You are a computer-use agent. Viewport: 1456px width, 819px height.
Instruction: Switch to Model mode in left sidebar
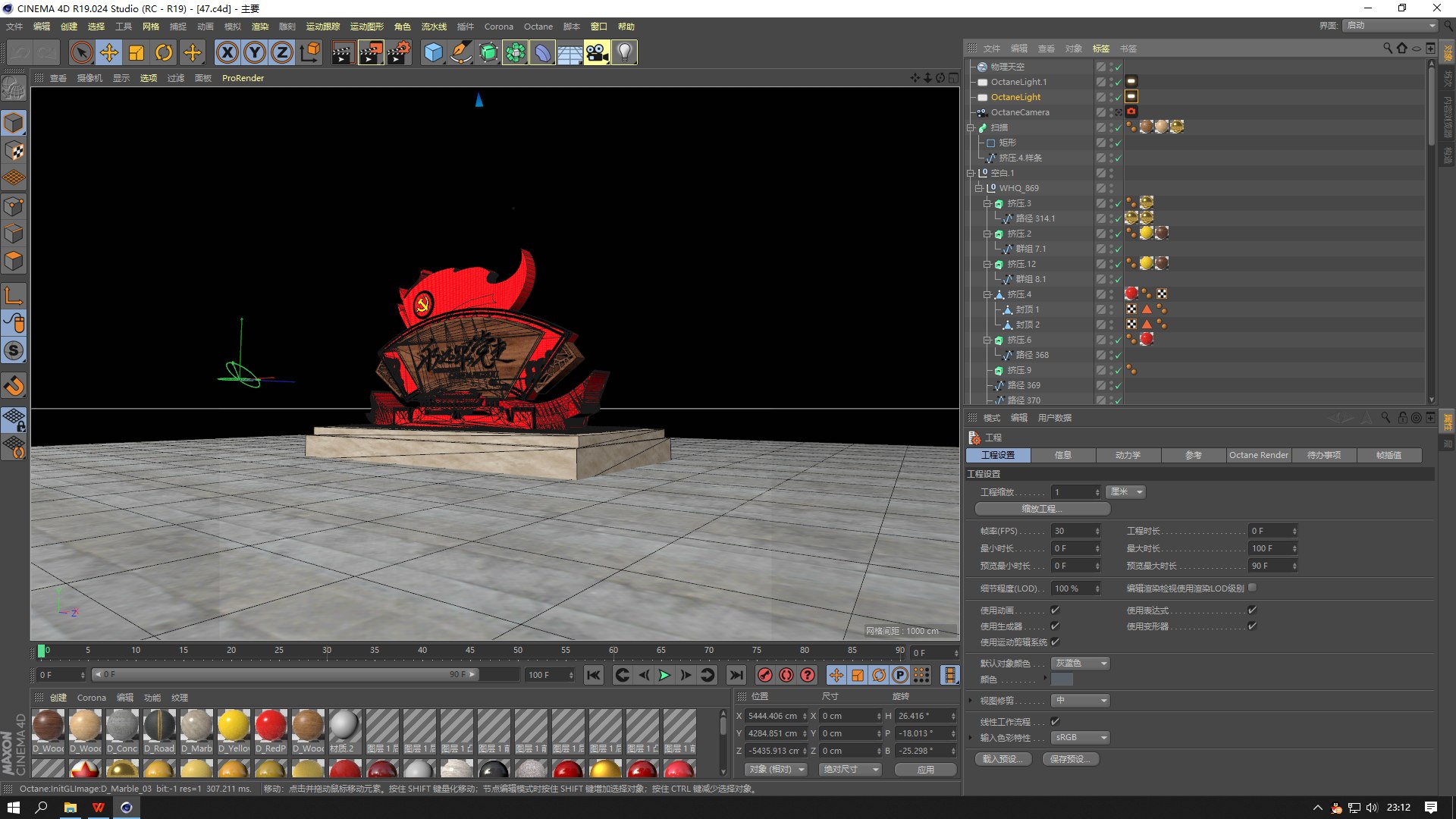click(x=14, y=124)
